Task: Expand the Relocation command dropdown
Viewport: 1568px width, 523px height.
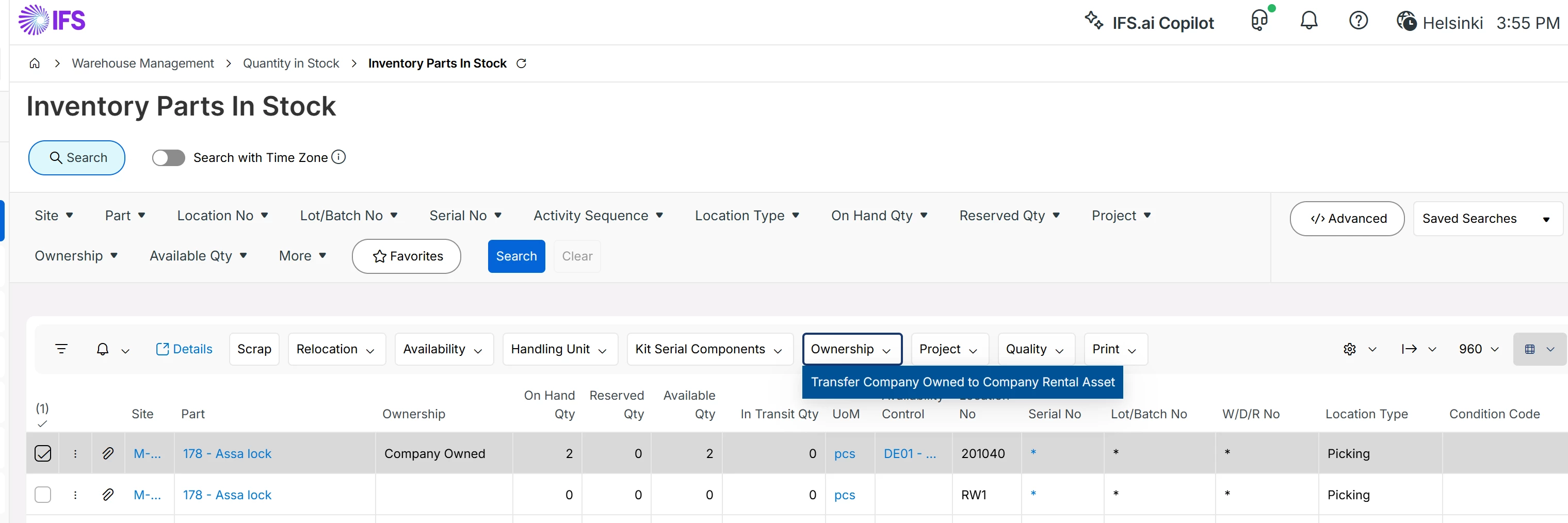Action: [x=336, y=349]
